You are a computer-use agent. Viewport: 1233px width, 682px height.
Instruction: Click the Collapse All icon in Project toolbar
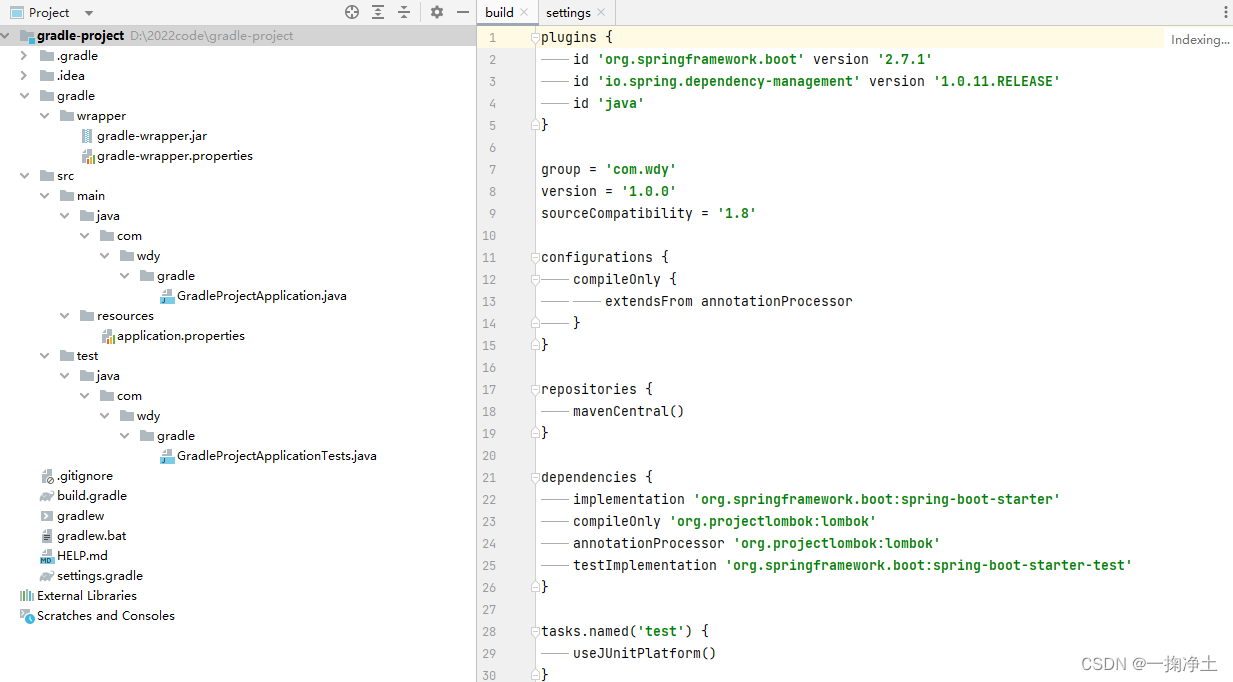point(404,12)
